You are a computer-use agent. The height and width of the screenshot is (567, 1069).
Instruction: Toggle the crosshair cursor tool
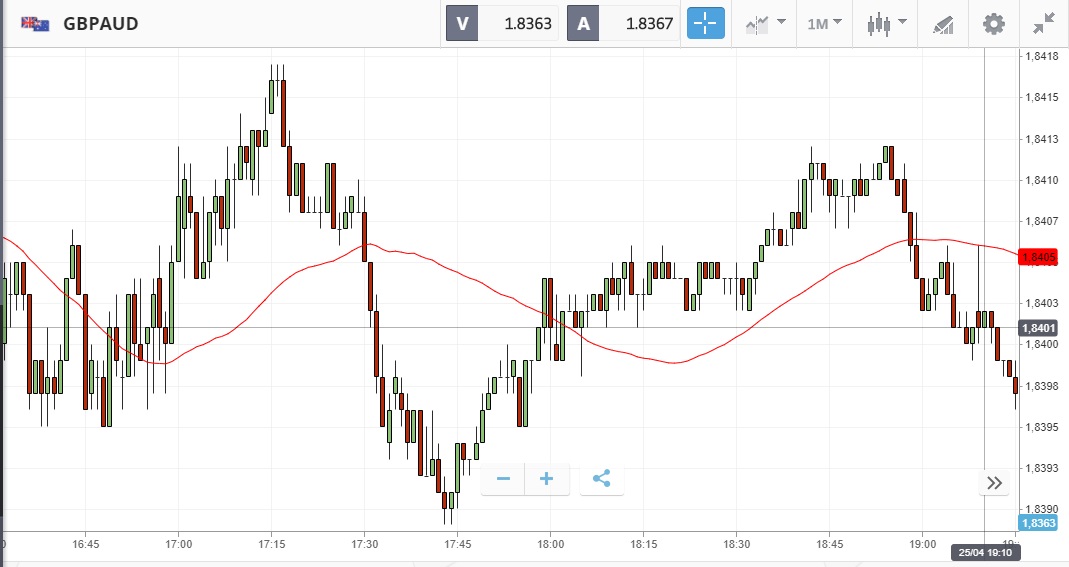[706, 24]
